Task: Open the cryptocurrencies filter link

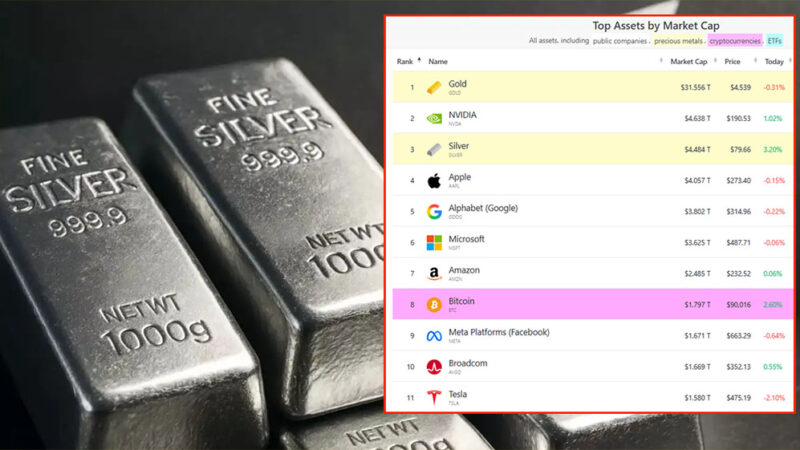Action: [735, 41]
